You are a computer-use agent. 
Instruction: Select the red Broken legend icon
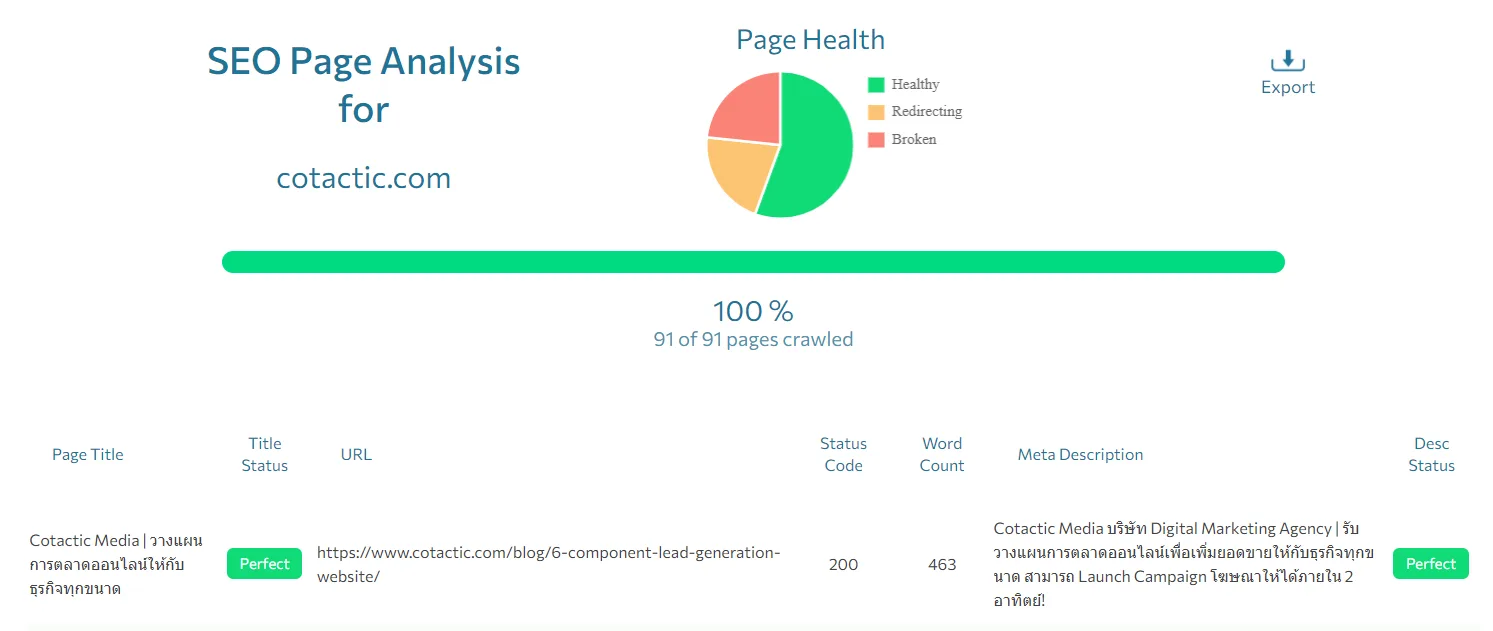875,139
